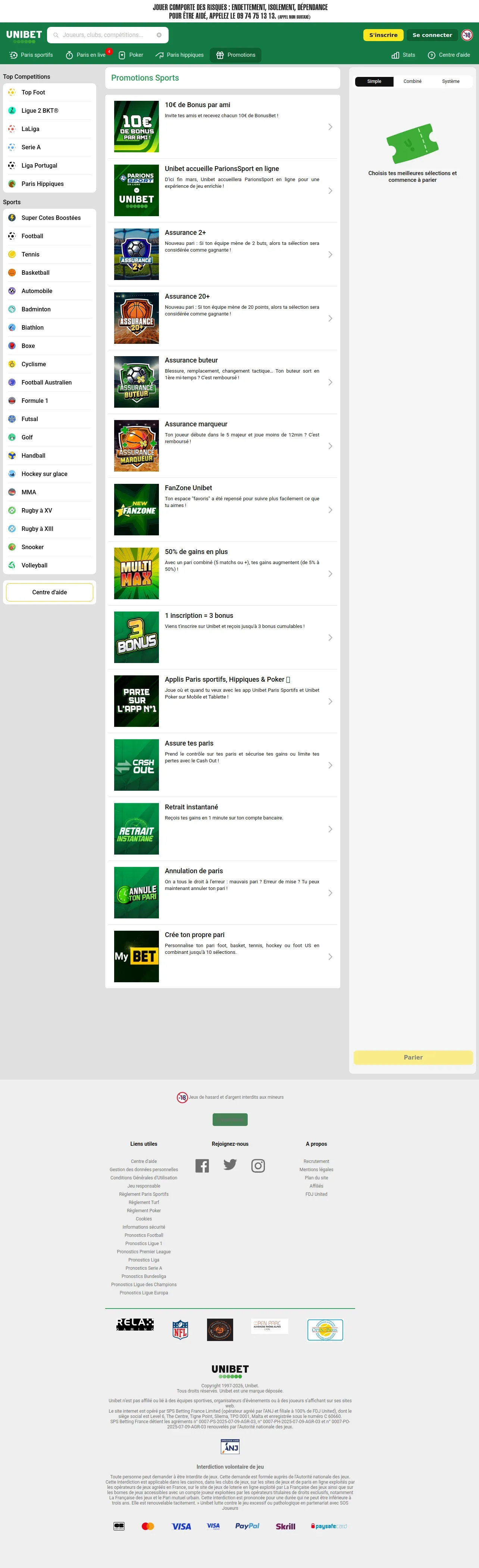Click the Centre d'aide sidebar button

pos(49,592)
